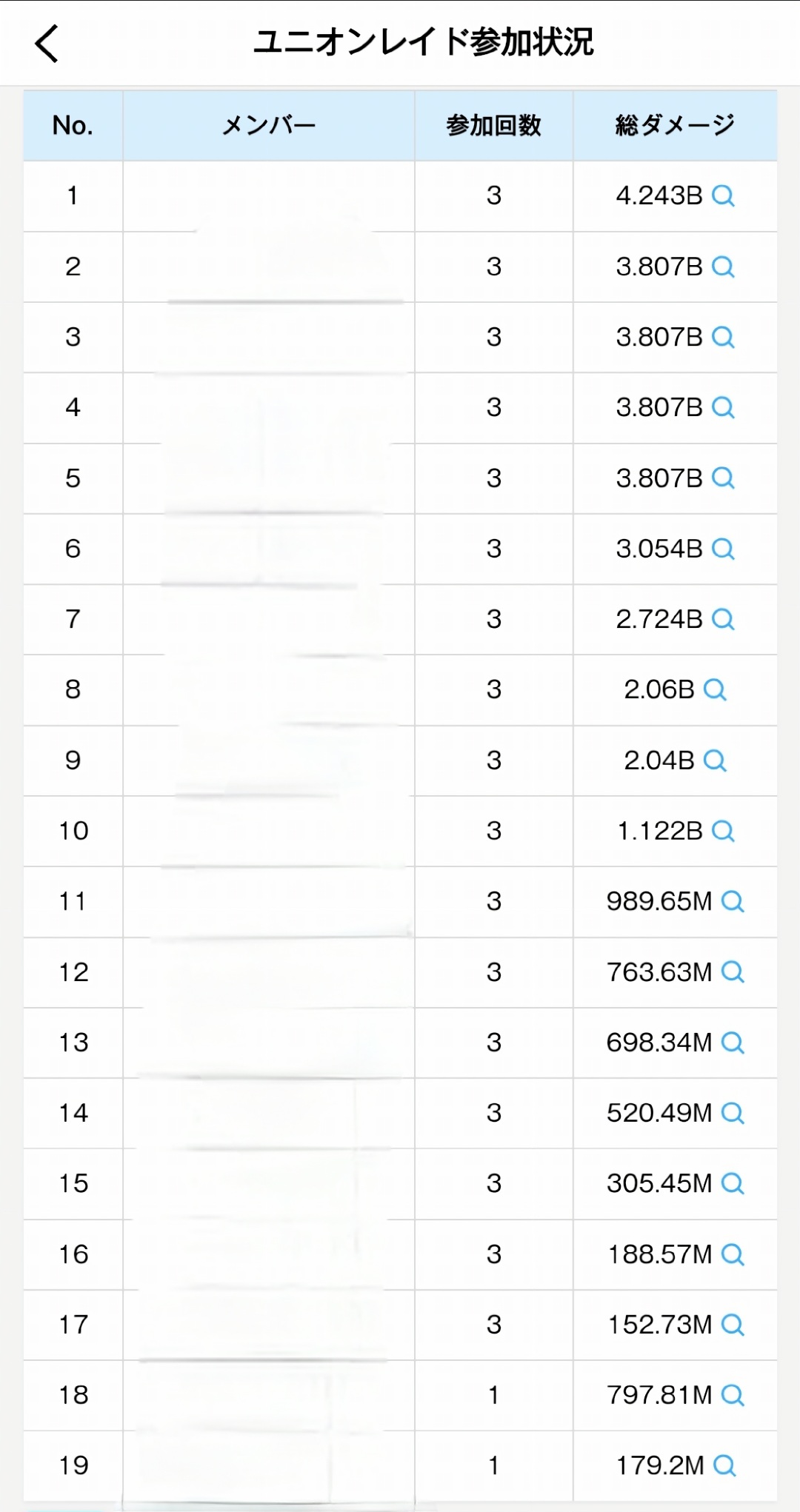Screen dimensions: 800x1512
Task: Click magnifier next to 989.65M
Action: click(x=733, y=902)
